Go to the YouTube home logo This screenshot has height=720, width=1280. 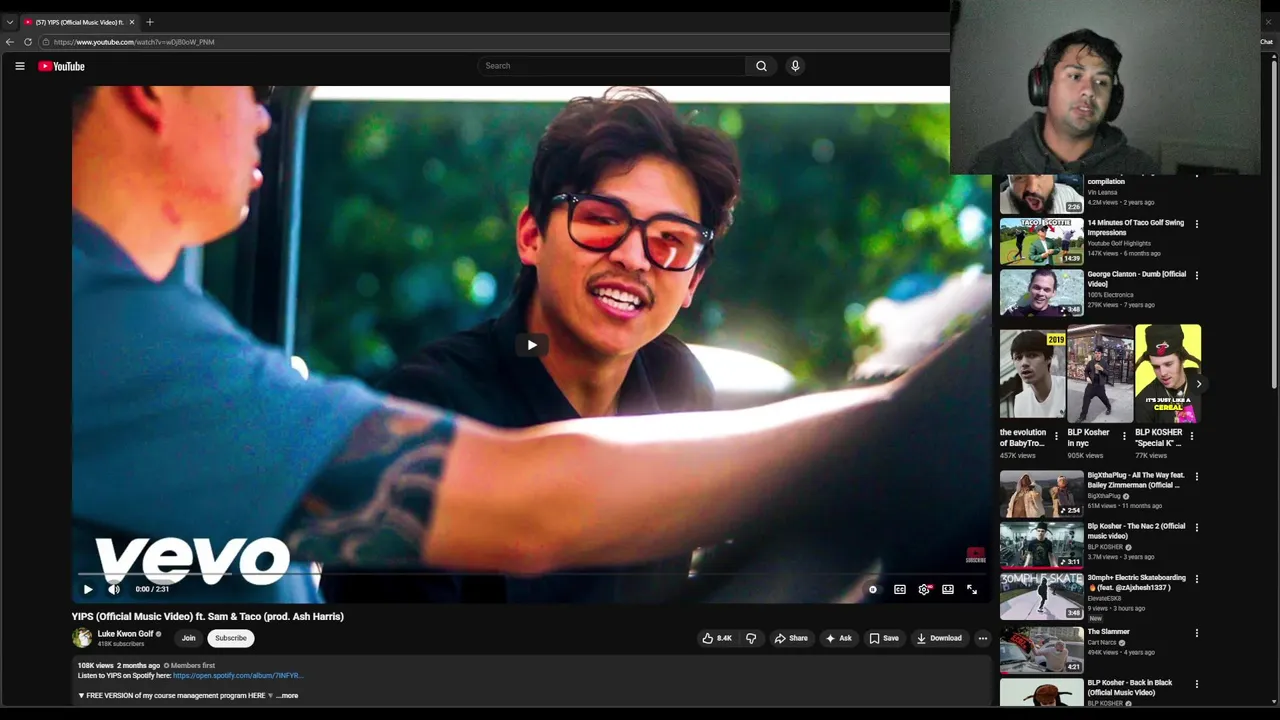pyautogui.click(x=62, y=66)
